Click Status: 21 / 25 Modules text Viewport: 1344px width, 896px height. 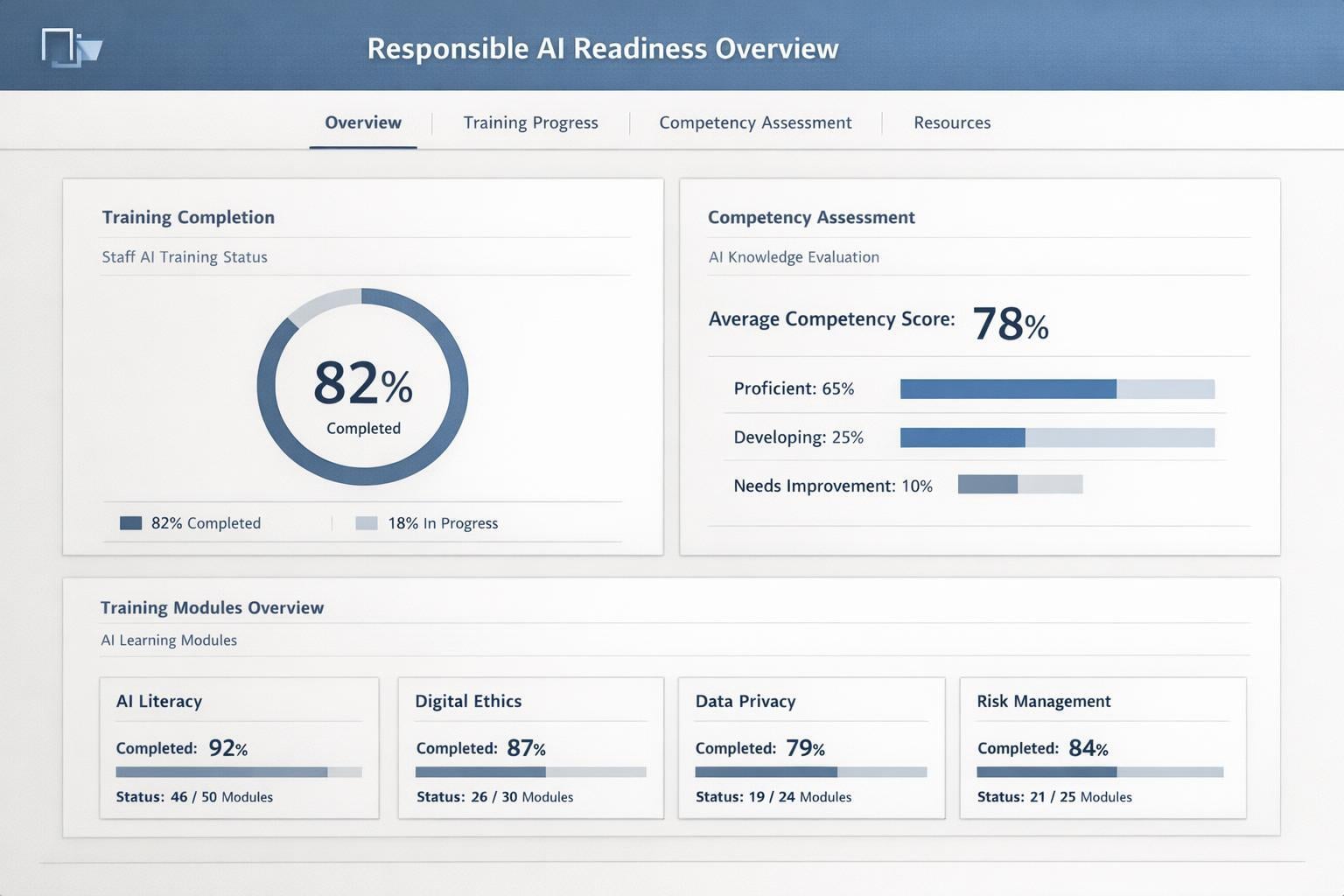[x=1054, y=797]
